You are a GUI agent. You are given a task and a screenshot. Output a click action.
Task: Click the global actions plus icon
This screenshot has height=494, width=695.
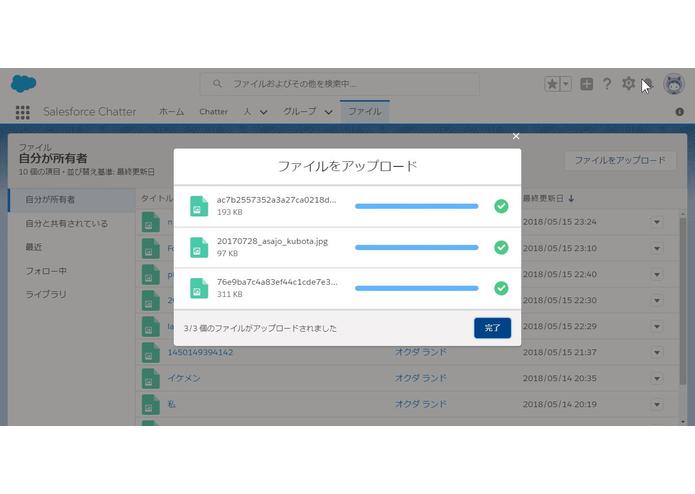[x=586, y=84]
